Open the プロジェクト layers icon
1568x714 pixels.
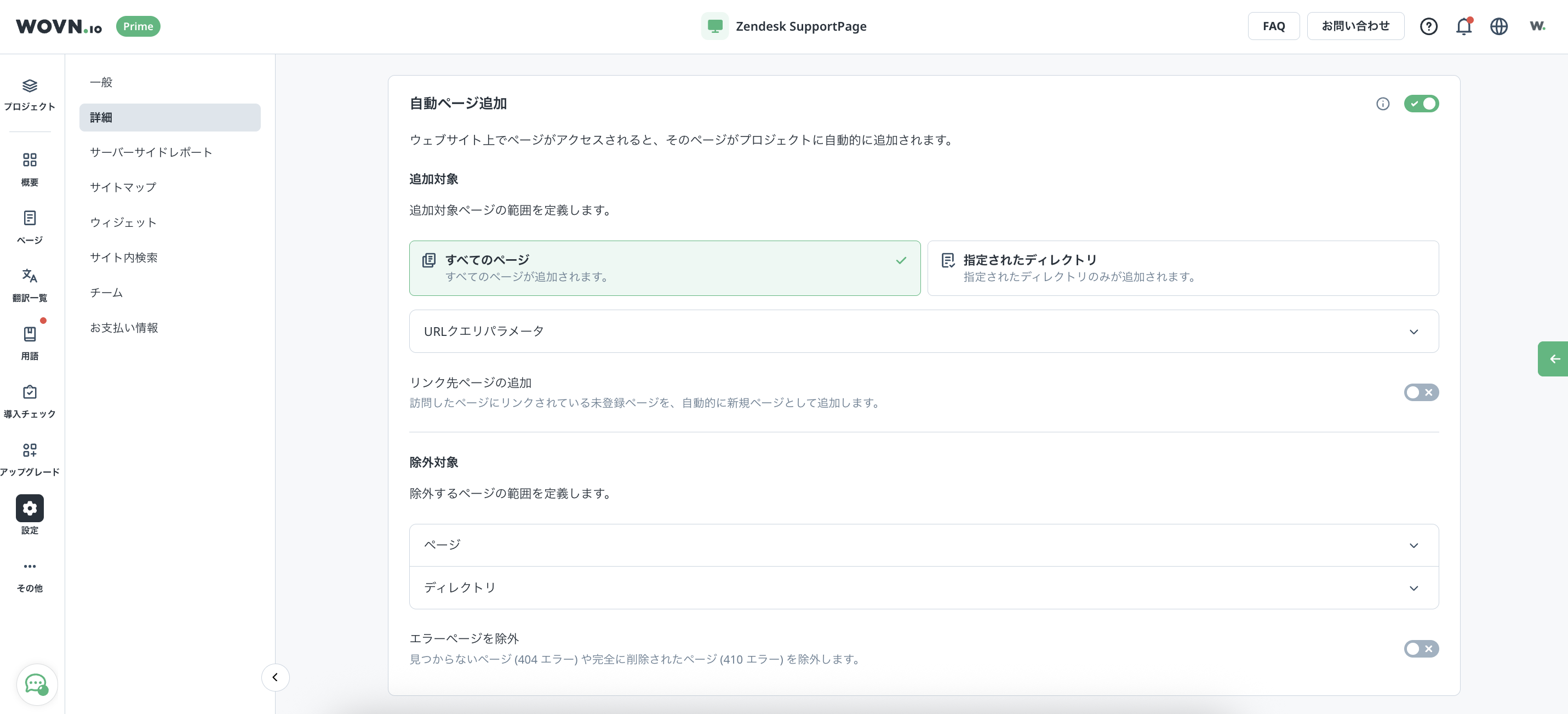pyautogui.click(x=29, y=86)
